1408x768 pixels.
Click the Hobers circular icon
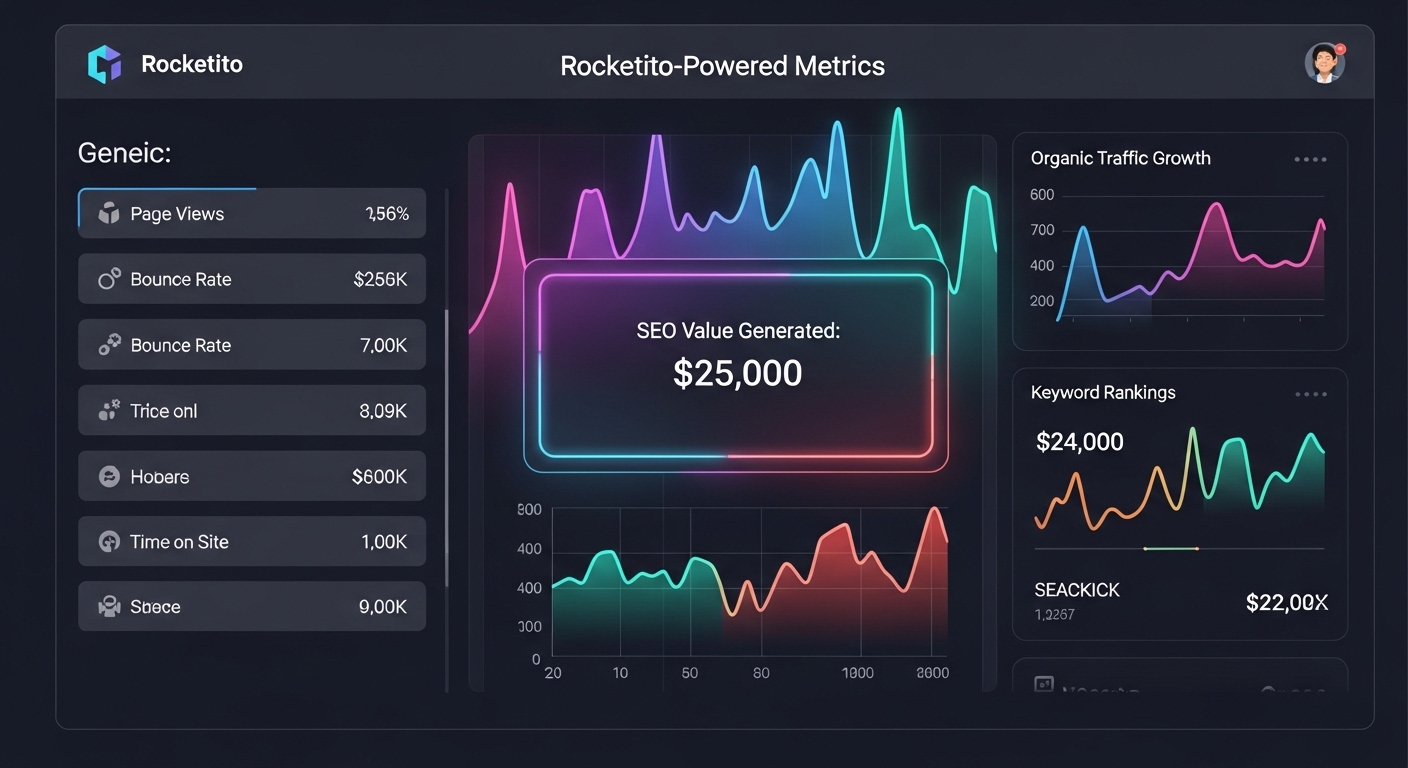[x=109, y=477]
